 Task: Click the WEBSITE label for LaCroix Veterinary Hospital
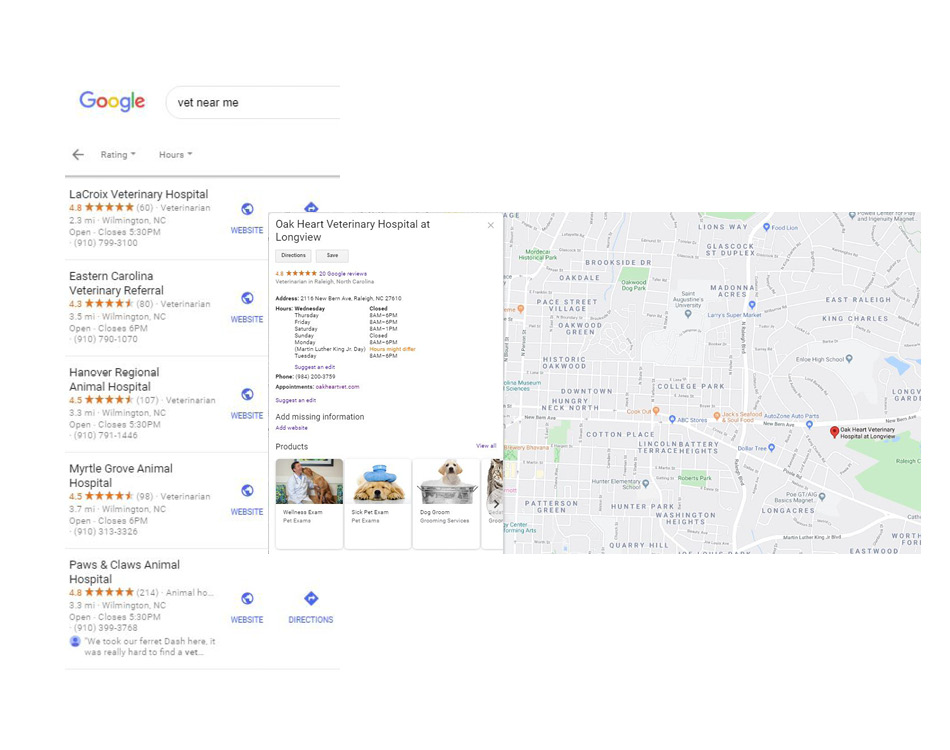click(247, 231)
